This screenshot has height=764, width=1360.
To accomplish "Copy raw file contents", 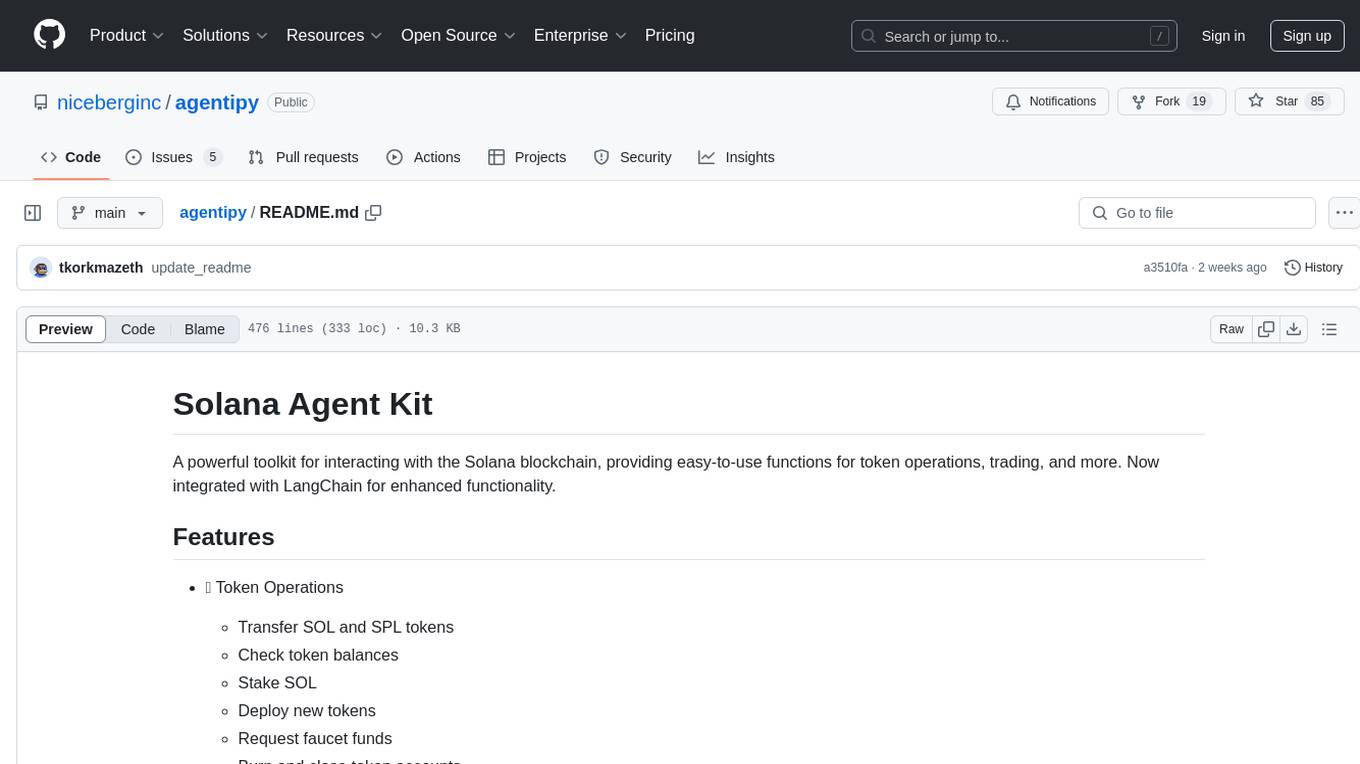I will (x=1266, y=329).
